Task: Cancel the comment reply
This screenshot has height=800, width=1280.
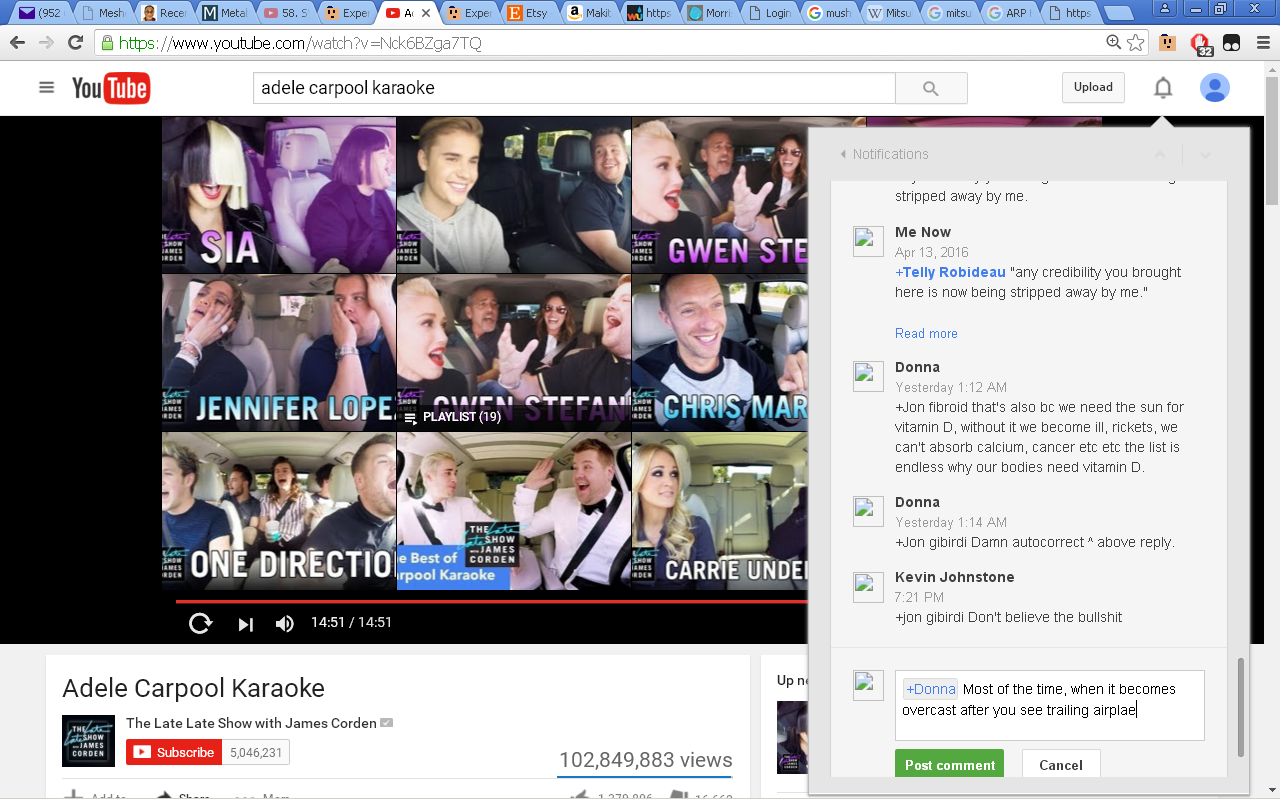Action: click(1060, 765)
